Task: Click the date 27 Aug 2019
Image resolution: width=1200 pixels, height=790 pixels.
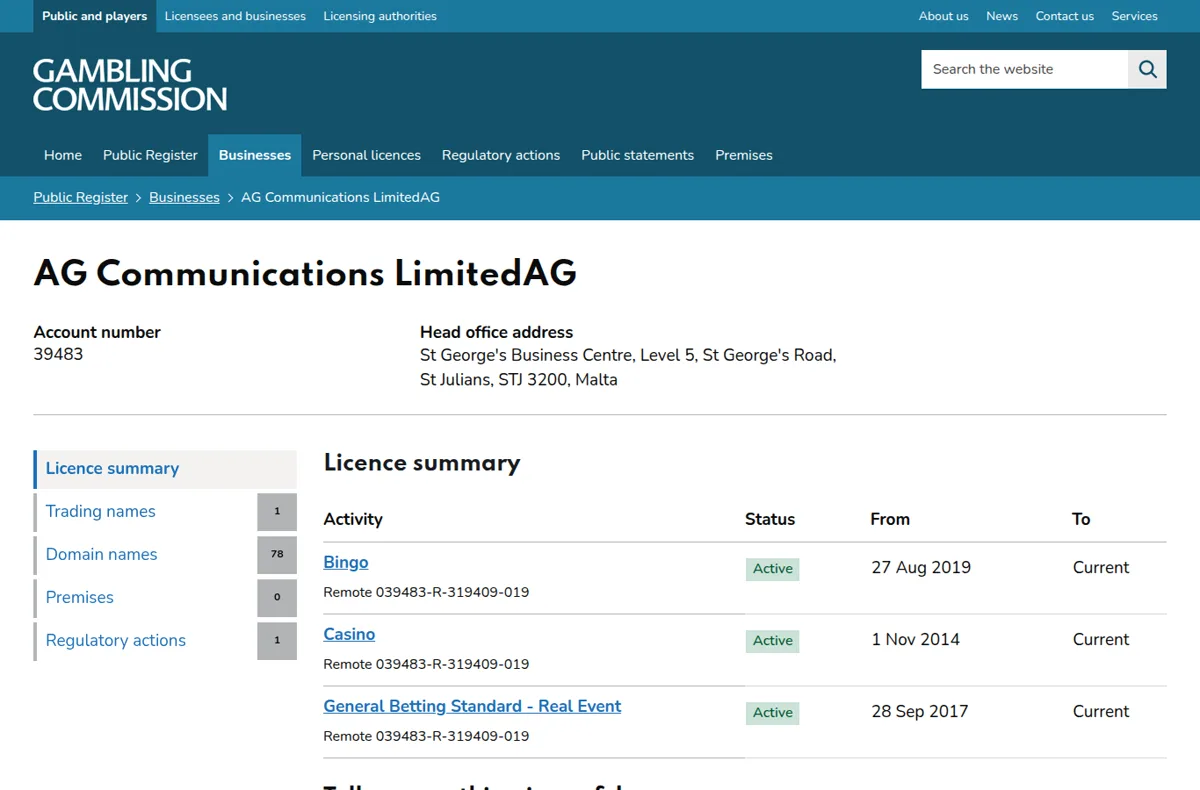Action: point(921,567)
